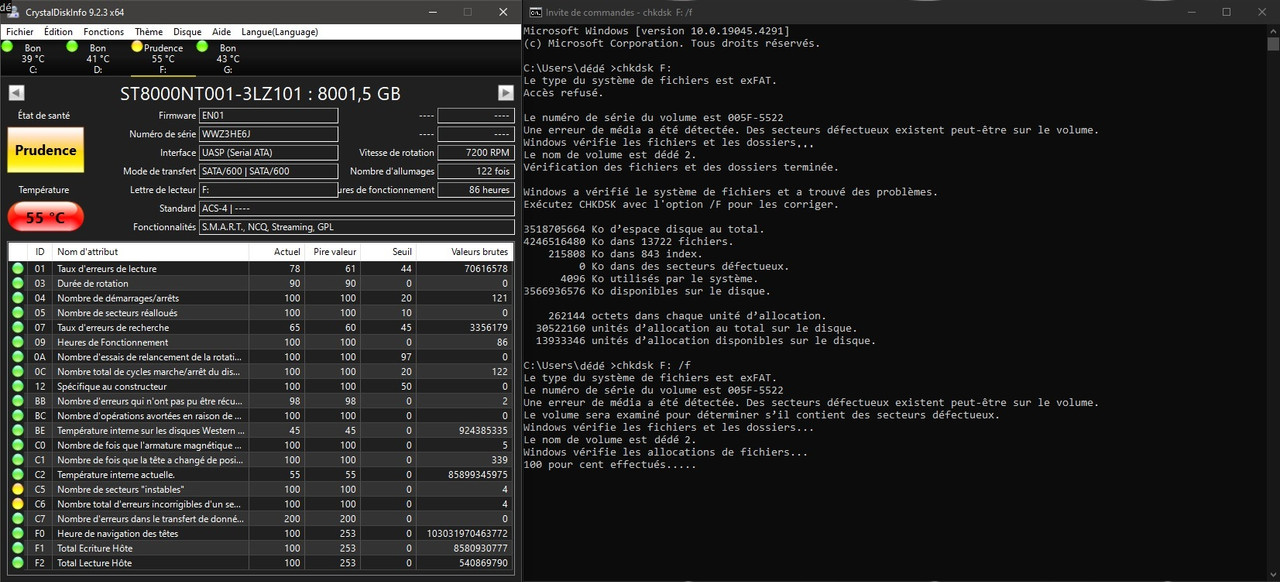The width and height of the screenshot is (1280, 582).
Task: Select the Total Ecriture Hôte row
Action: pos(261,548)
